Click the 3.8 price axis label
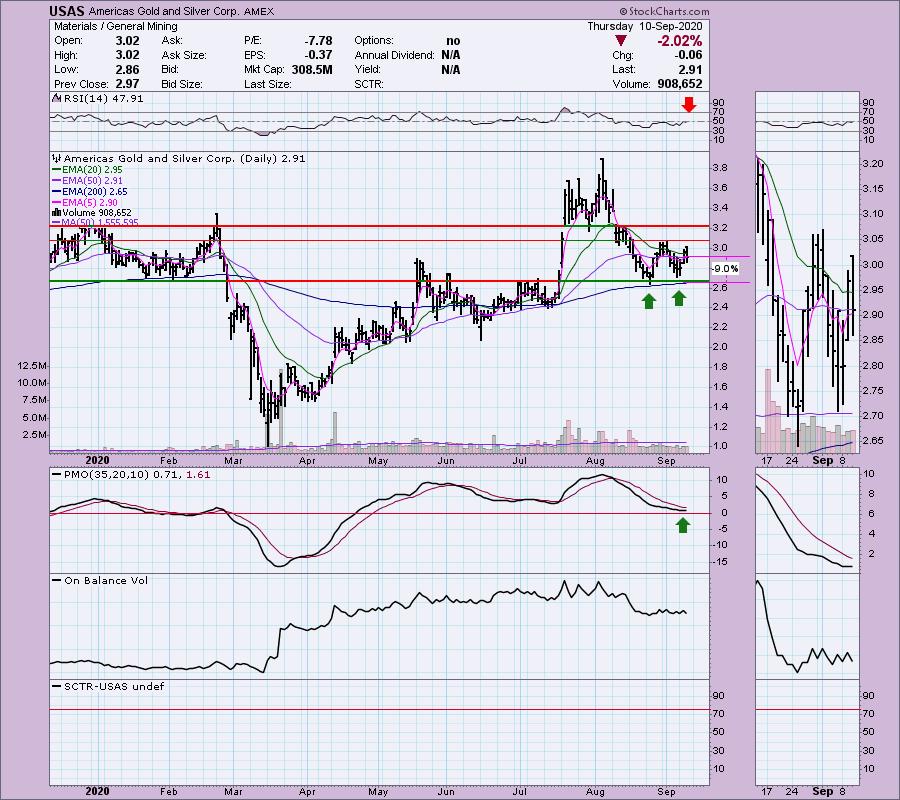 pos(720,168)
